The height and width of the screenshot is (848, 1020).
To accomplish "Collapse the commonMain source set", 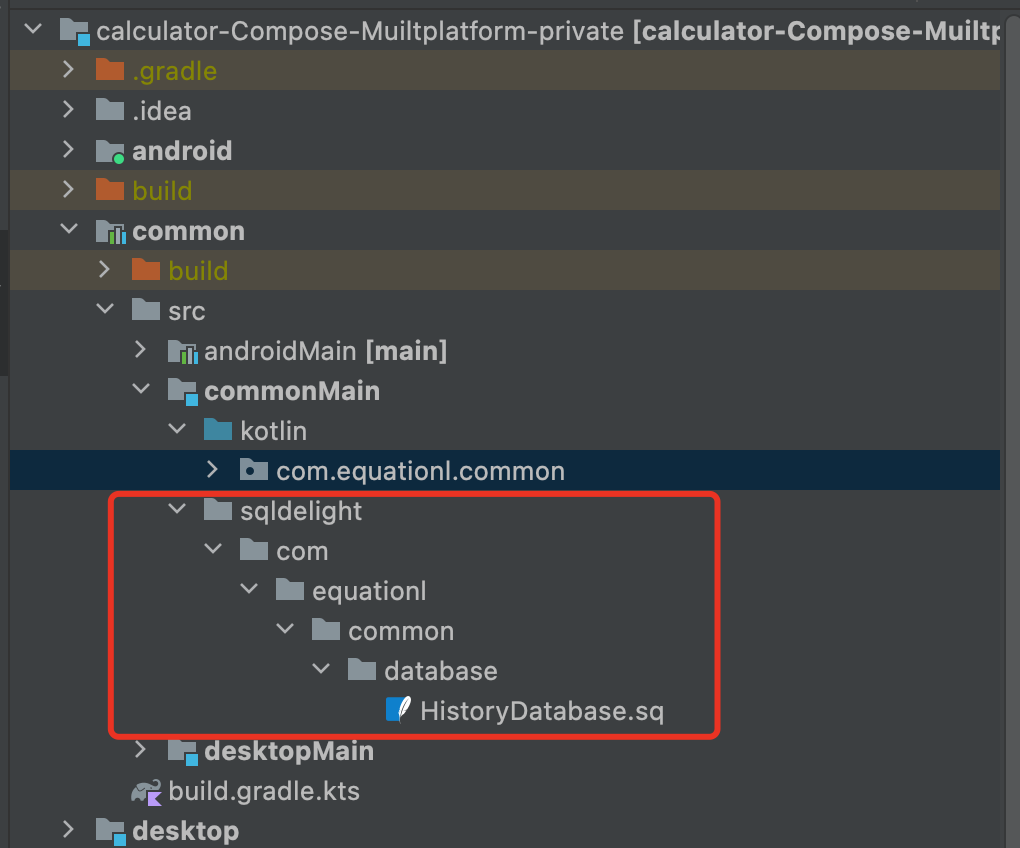I will coord(141,389).
